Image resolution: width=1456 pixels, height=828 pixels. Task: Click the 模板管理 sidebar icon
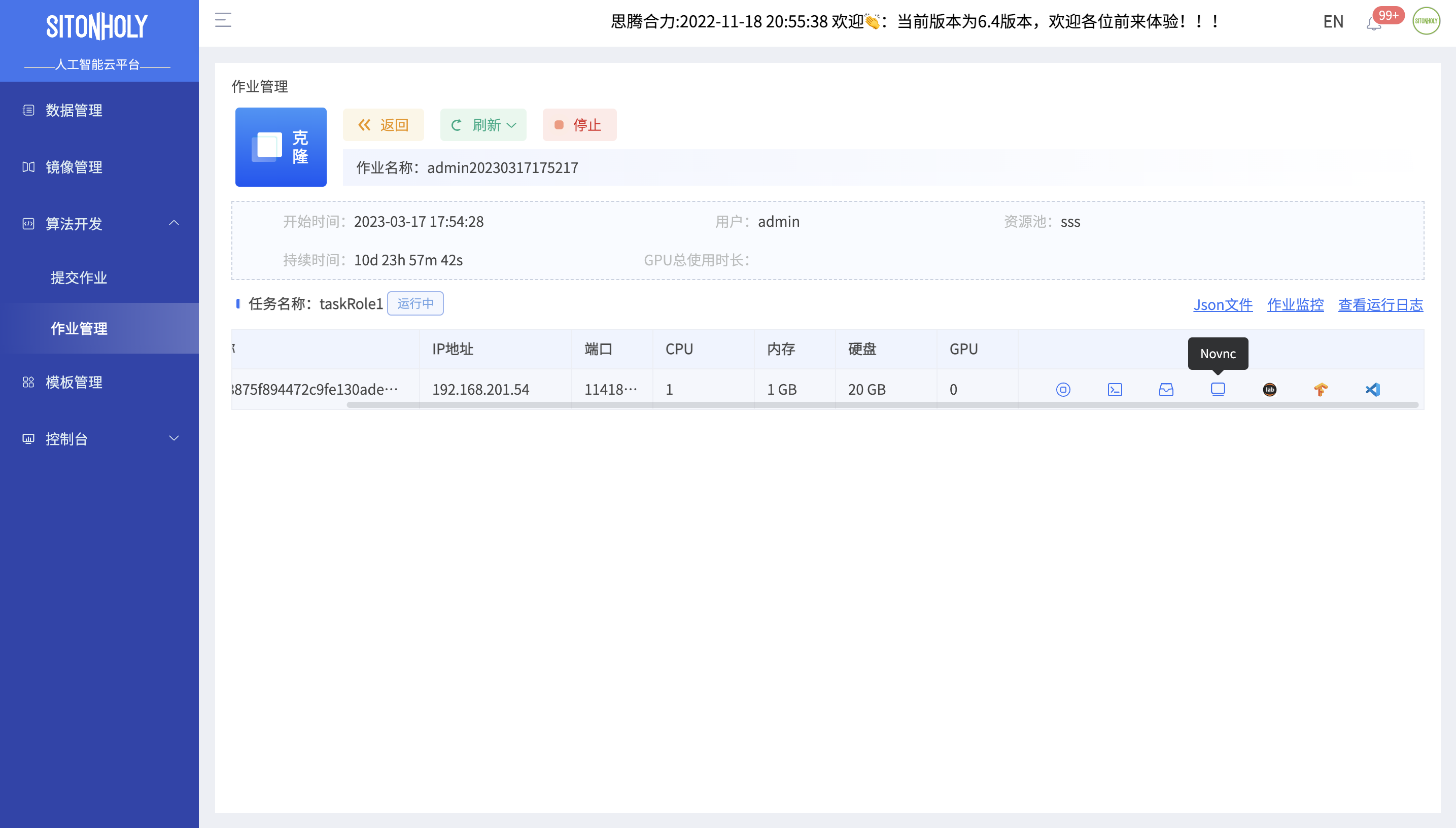28,382
